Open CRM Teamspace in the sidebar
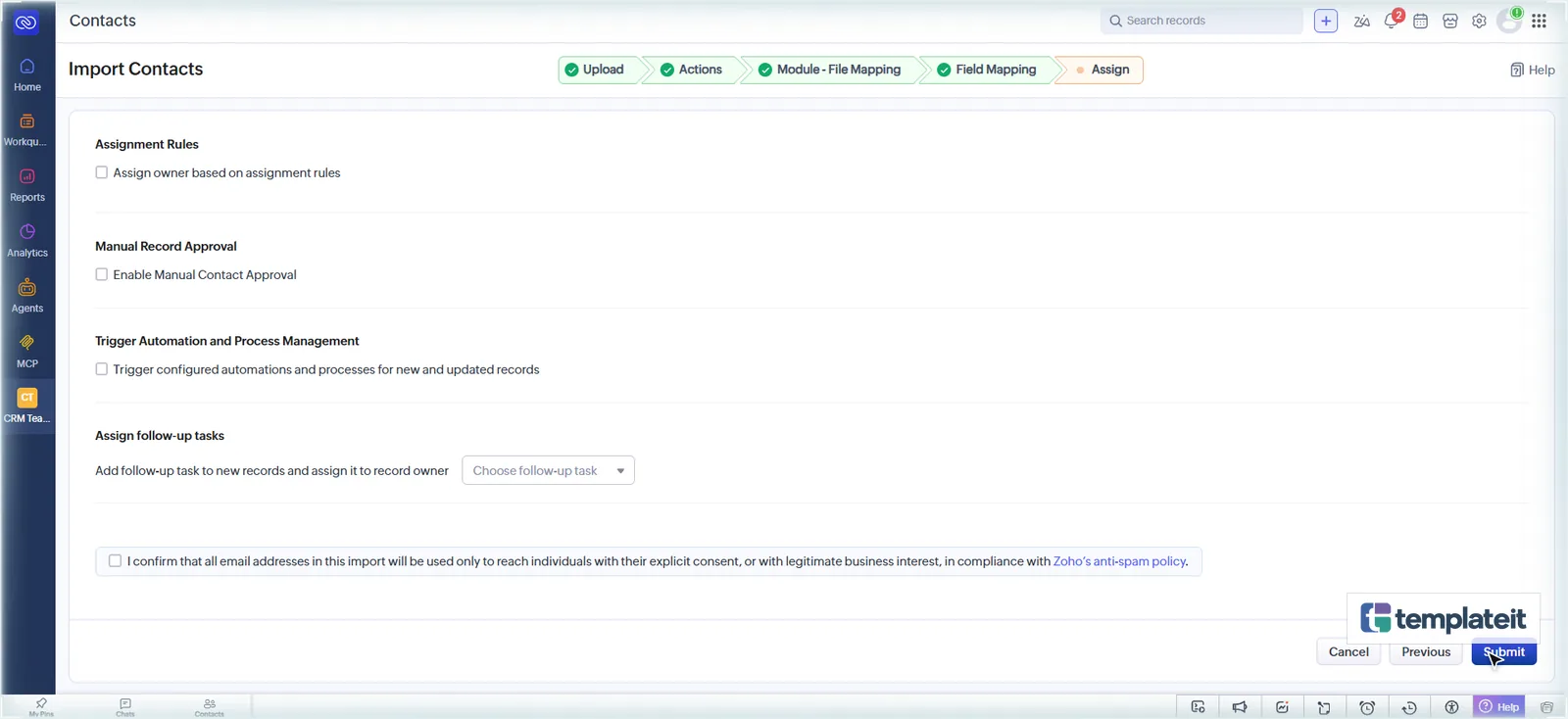 (27, 406)
